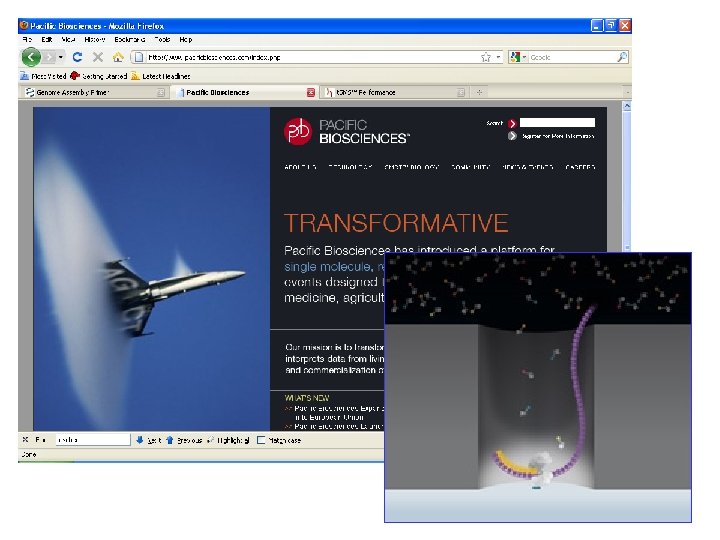Open the News & Events navigation item

coord(528,167)
